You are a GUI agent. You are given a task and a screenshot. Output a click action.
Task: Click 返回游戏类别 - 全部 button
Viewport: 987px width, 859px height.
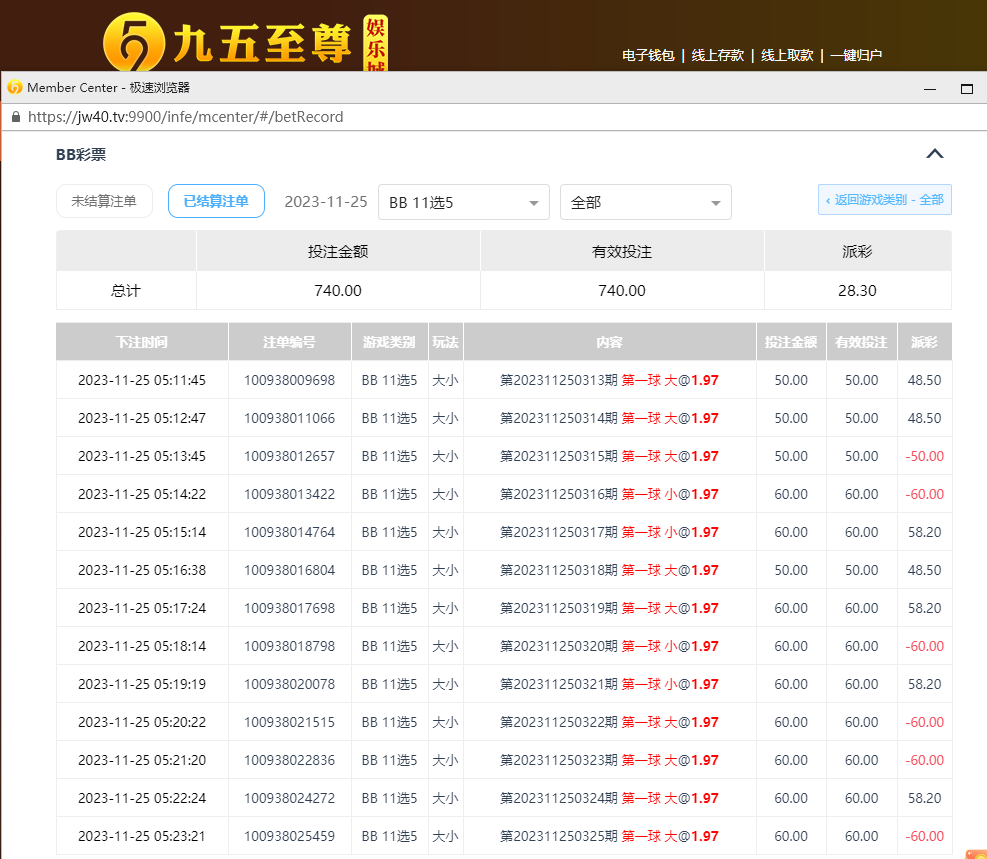[884, 199]
